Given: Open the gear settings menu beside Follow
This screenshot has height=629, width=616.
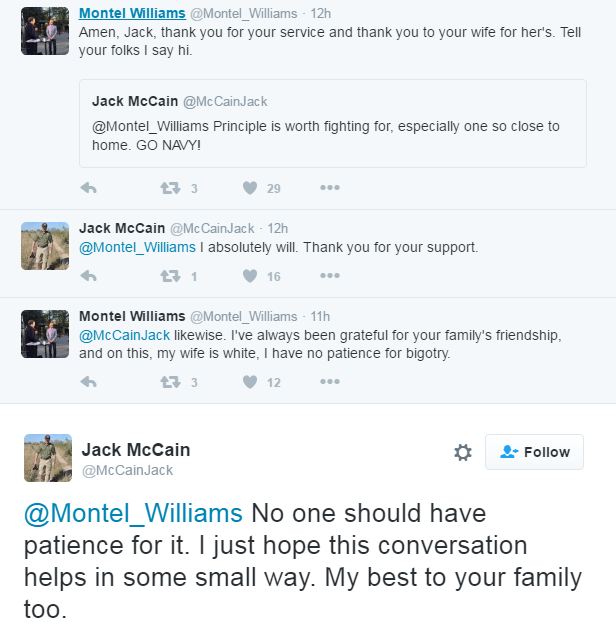Looking at the screenshot, I should tap(462, 452).
